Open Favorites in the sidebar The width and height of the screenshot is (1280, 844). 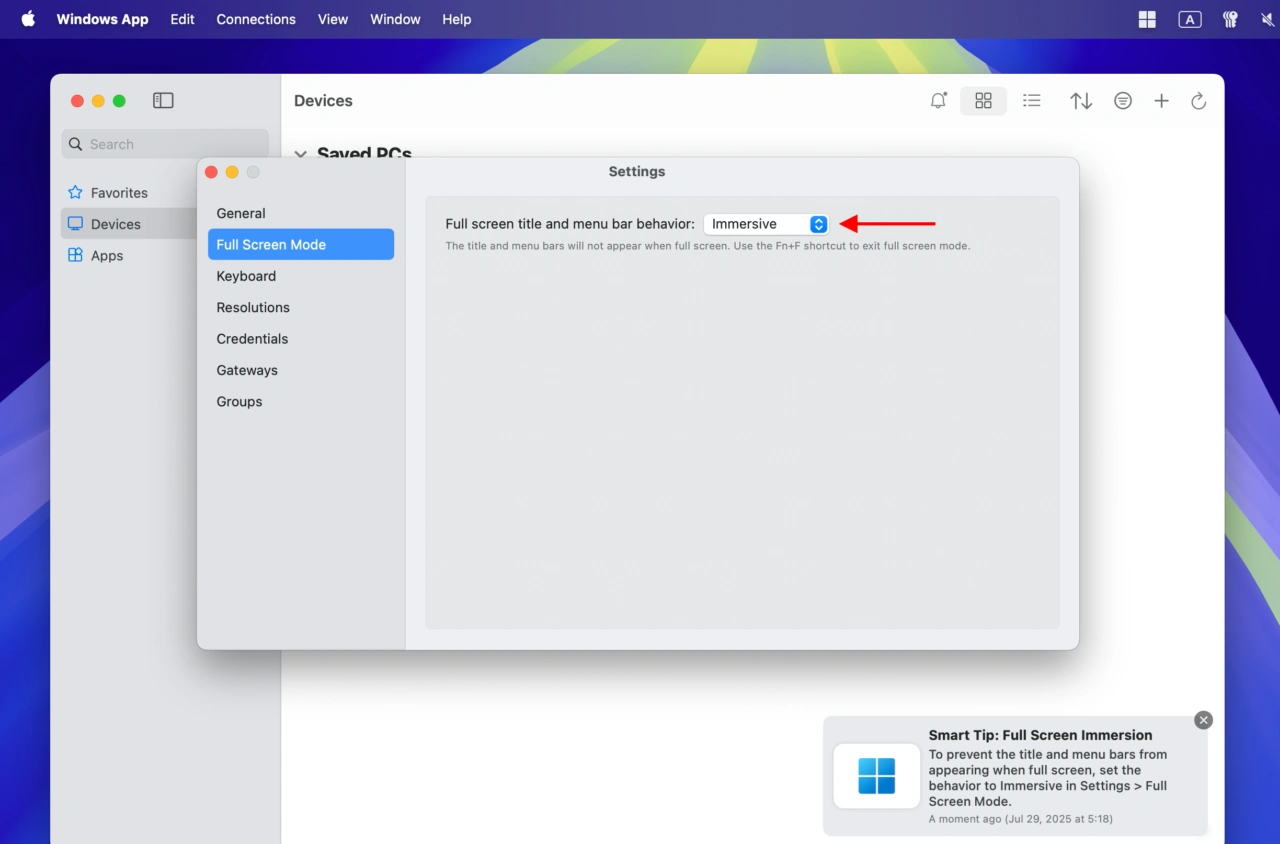[x=119, y=193]
